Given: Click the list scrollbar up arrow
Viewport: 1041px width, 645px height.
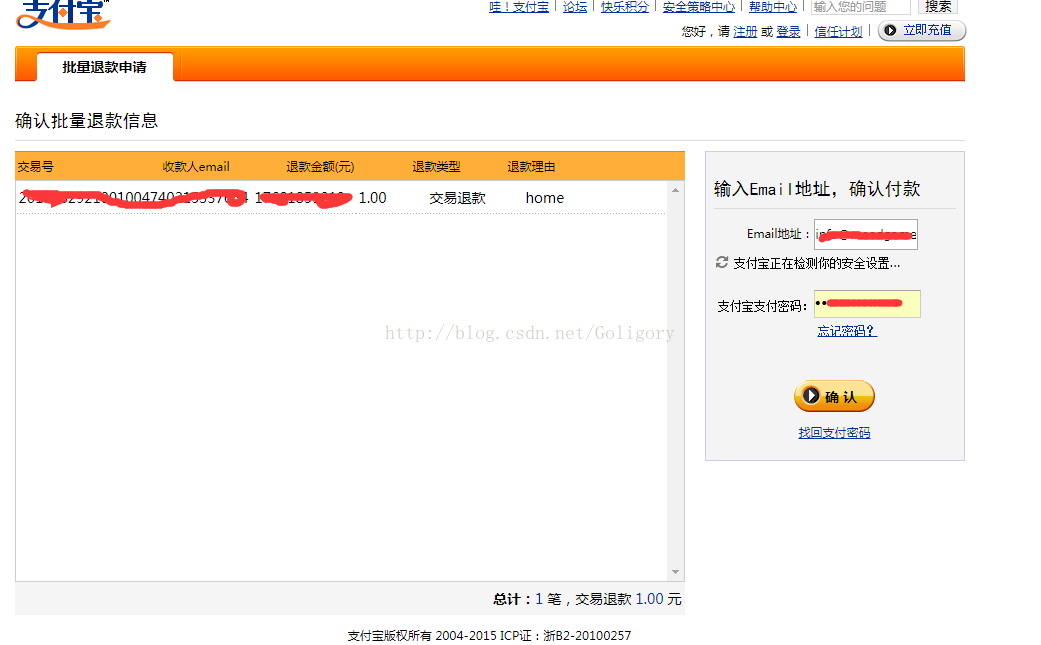Looking at the screenshot, I should point(675,190).
